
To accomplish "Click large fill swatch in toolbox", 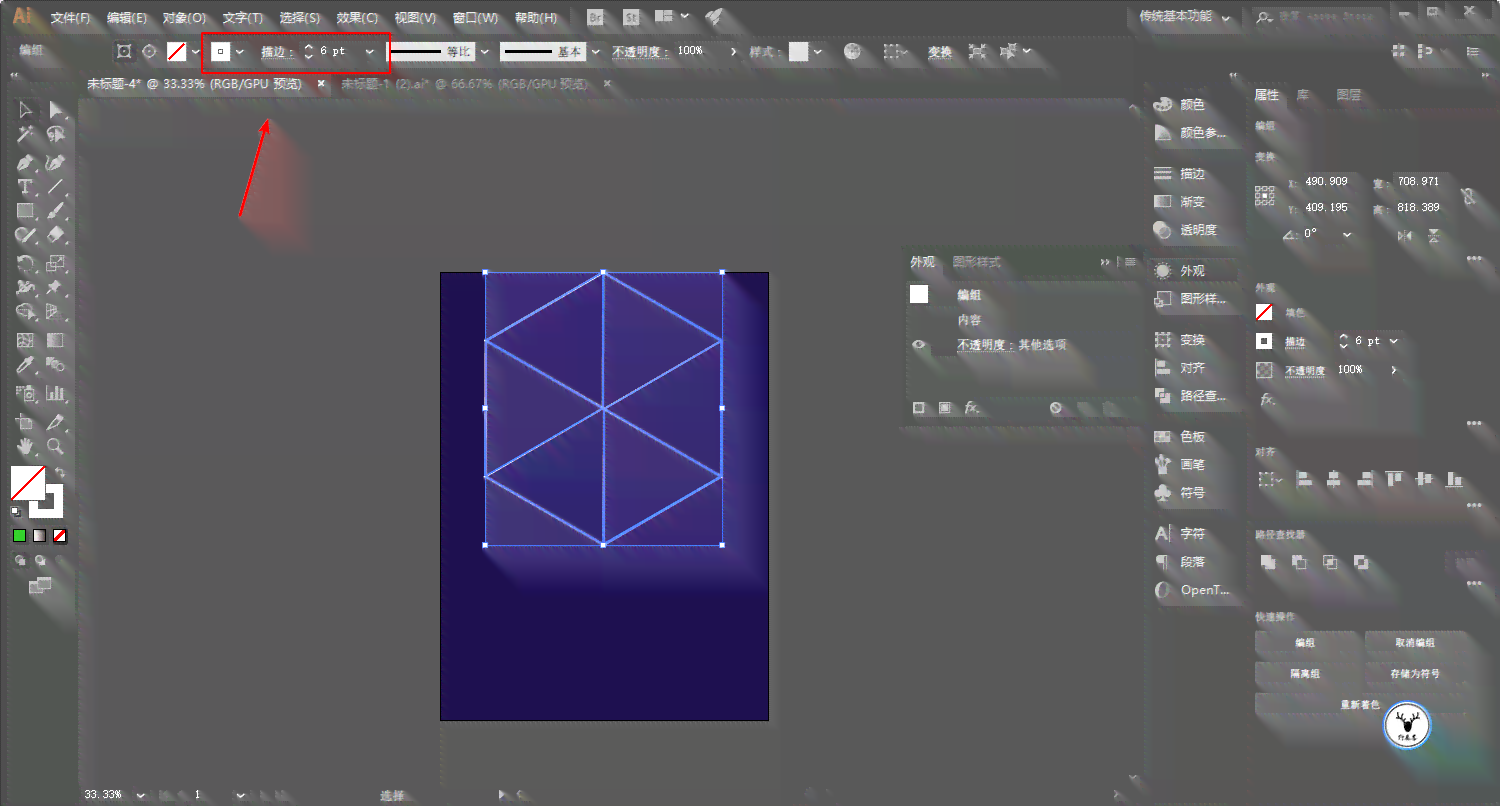I will [28, 483].
